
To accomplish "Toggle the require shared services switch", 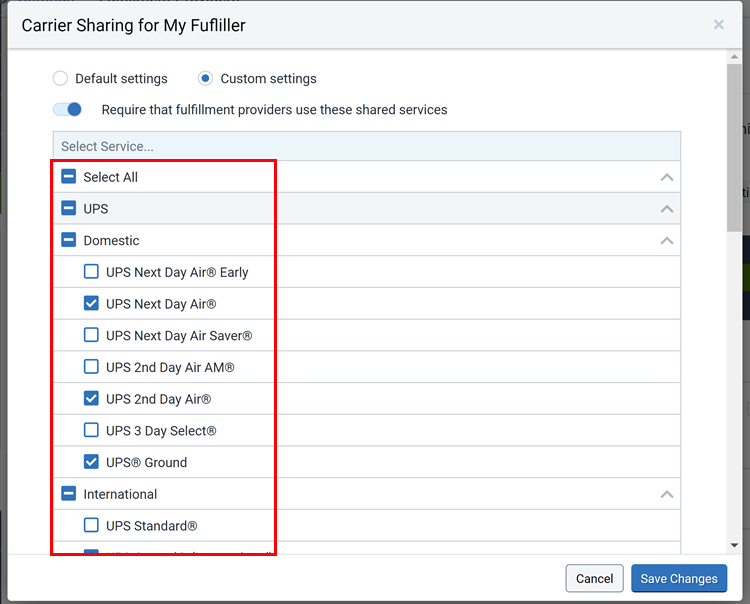I will 68,110.
